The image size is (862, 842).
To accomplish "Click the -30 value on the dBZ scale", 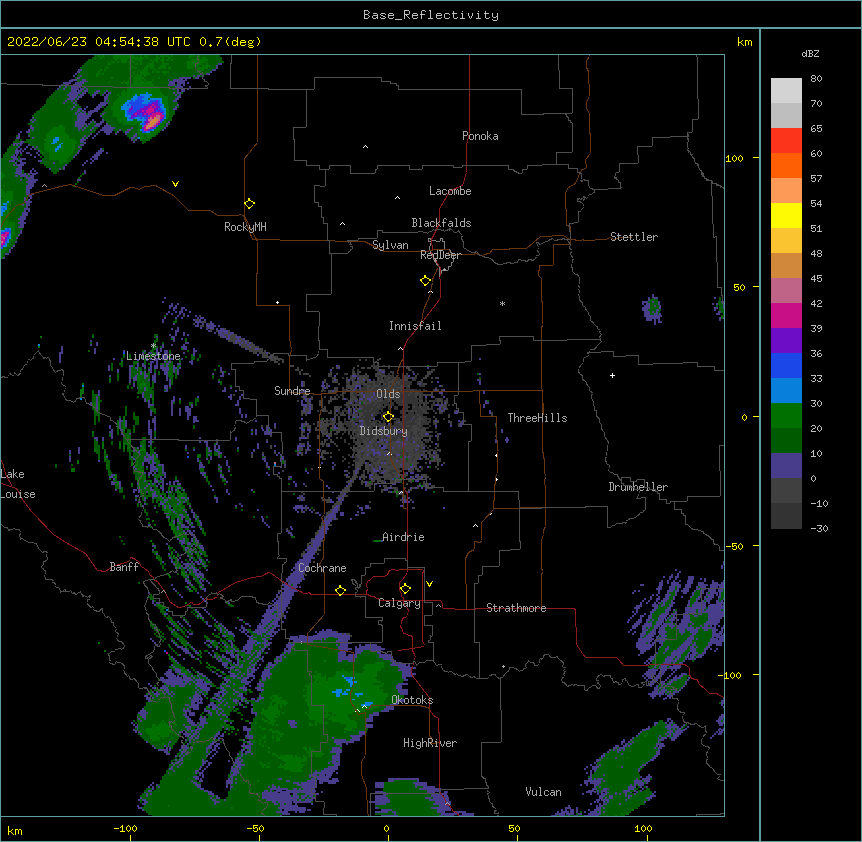I will point(819,529).
